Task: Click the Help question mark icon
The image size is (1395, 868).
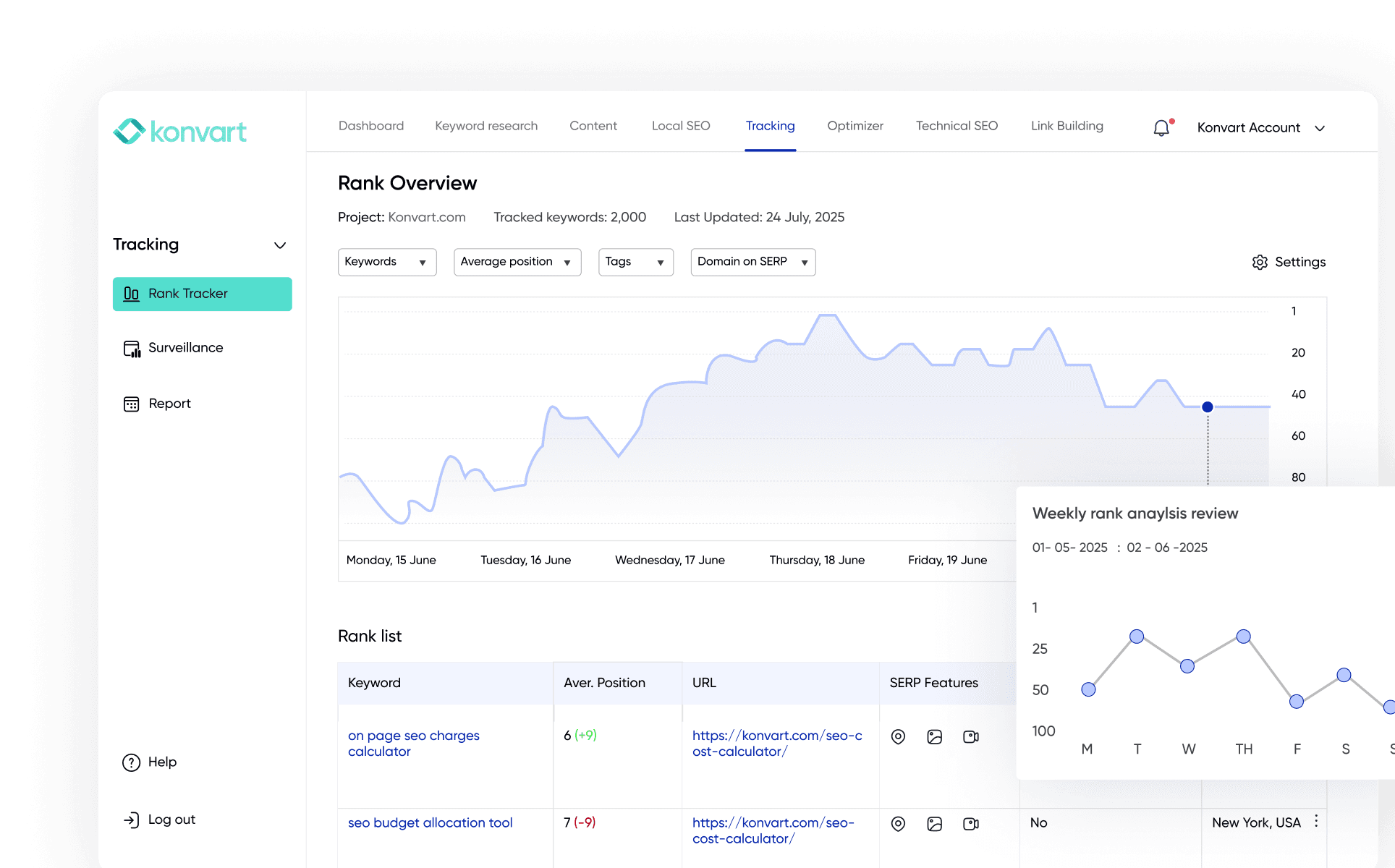Action: (131, 762)
